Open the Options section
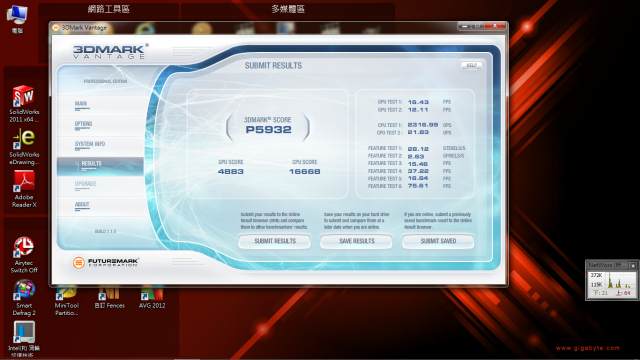The image size is (640, 360). click(x=83, y=124)
